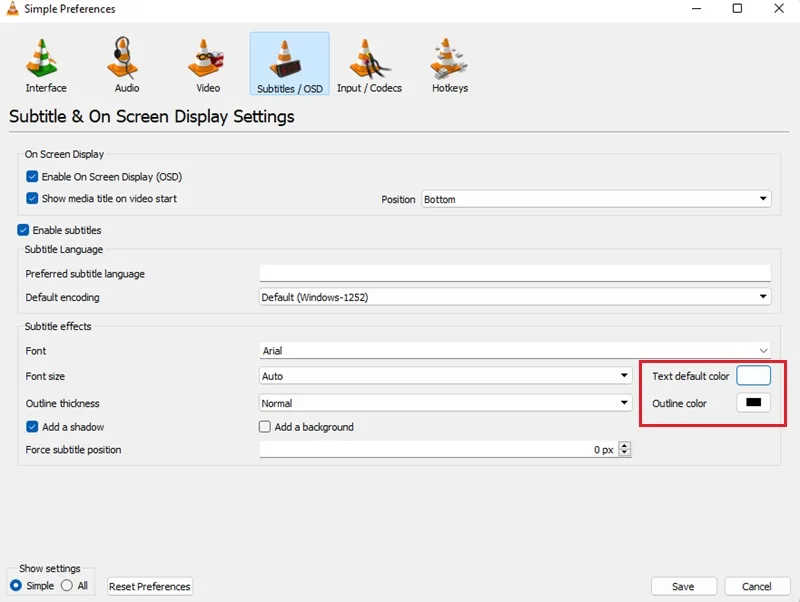Open the OSD Position dropdown
This screenshot has height=602, width=800.
(596, 199)
